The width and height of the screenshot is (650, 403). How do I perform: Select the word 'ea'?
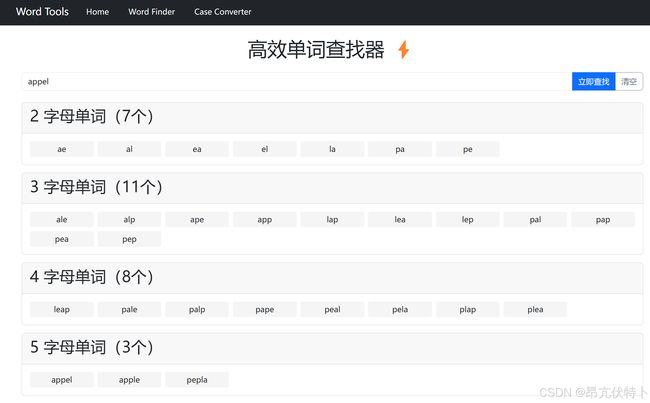click(x=197, y=149)
